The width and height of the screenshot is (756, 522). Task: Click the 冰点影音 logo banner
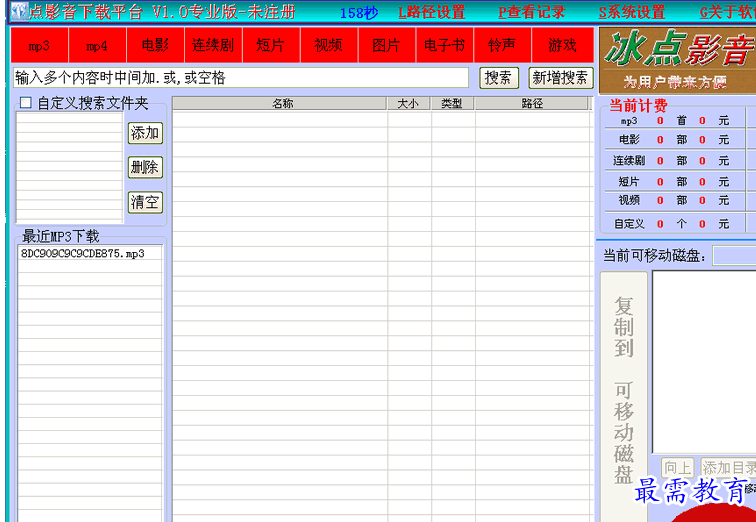click(x=677, y=59)
